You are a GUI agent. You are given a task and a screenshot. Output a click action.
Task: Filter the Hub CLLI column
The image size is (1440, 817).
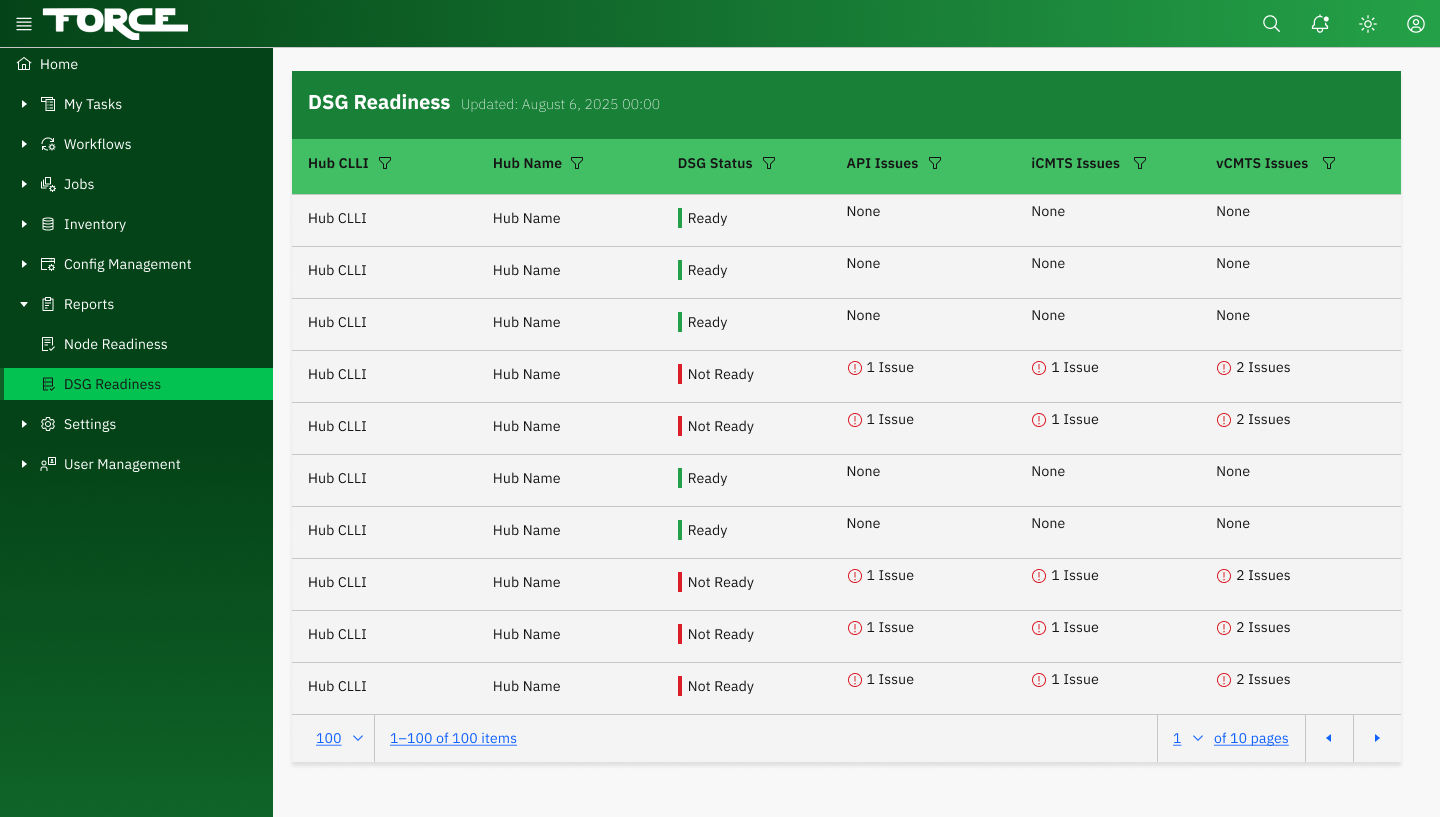387,162
